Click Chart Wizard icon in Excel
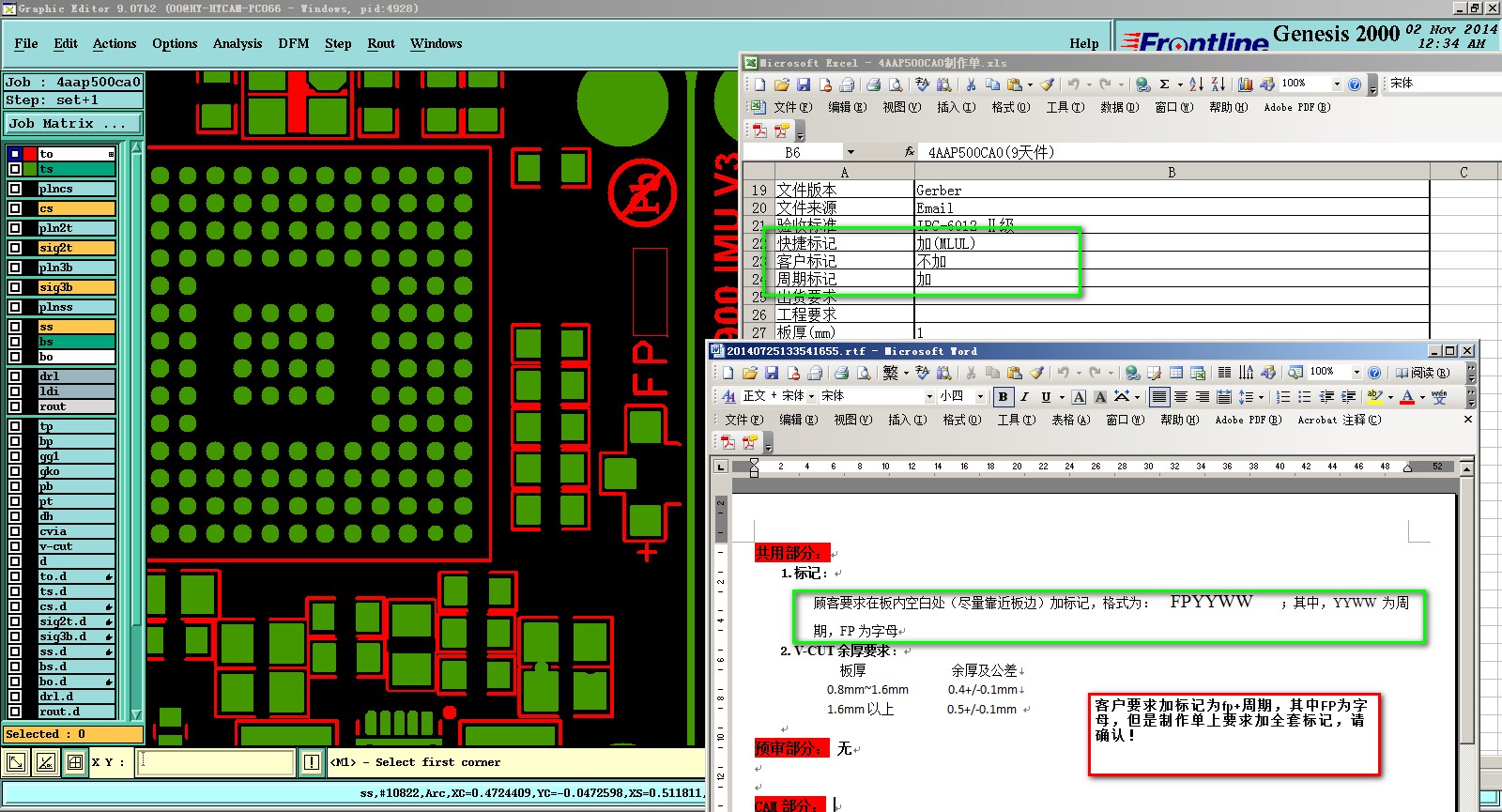Image resolution: width=1502 pixels, height=812 pixels. coord(1246,84)
